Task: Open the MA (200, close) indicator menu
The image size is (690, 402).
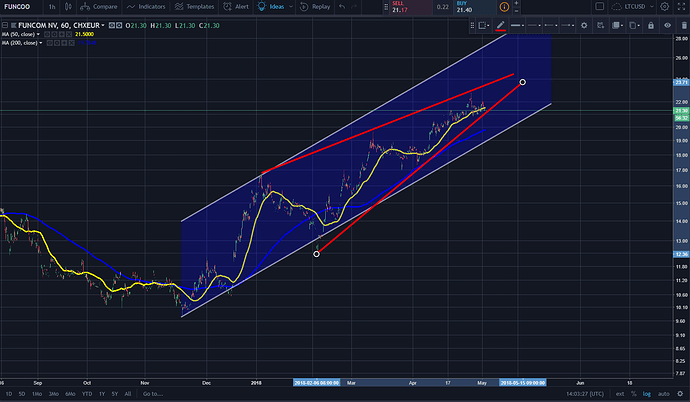Action: (x=41, y=43)
